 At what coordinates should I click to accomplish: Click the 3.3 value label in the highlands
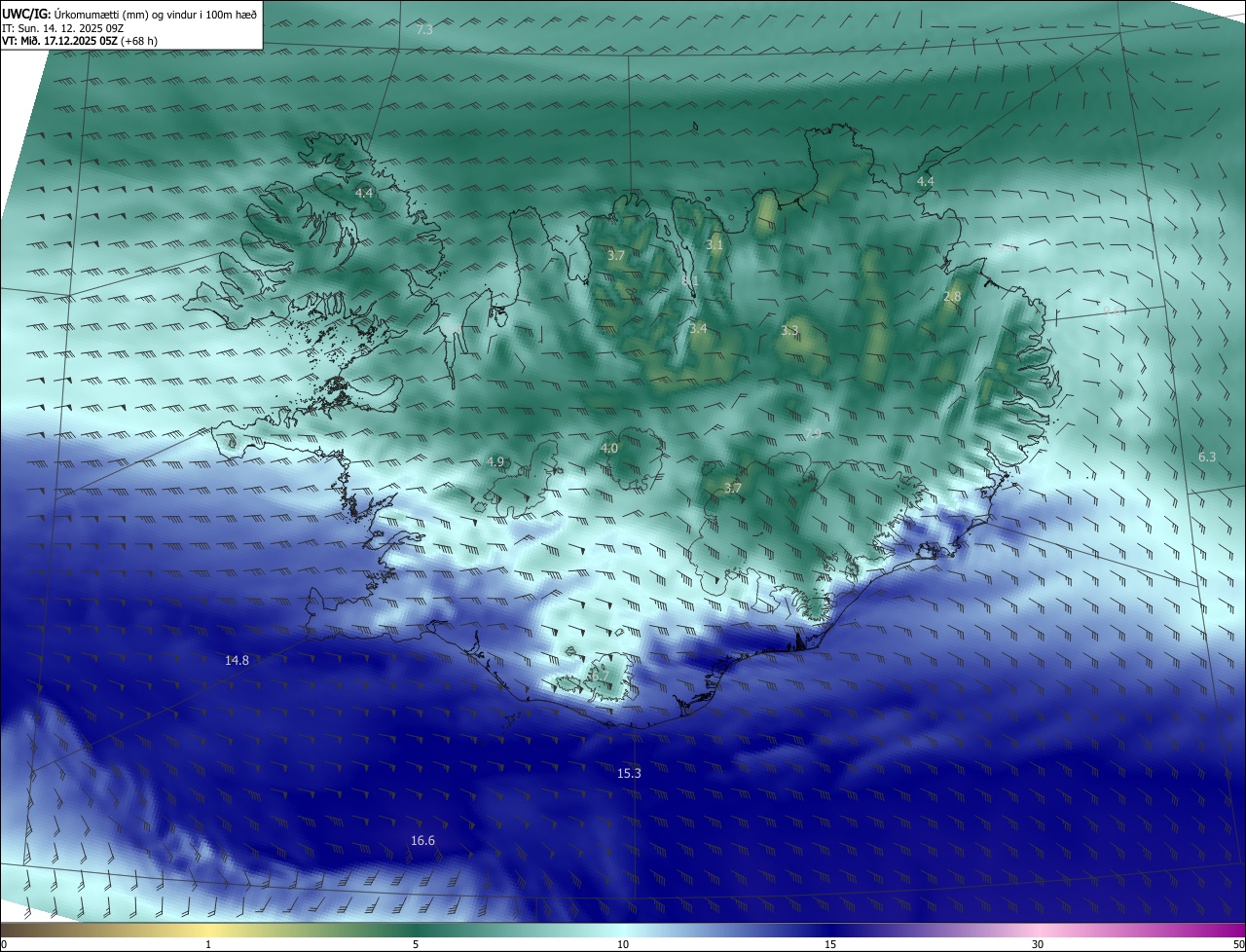click(789, 331)
